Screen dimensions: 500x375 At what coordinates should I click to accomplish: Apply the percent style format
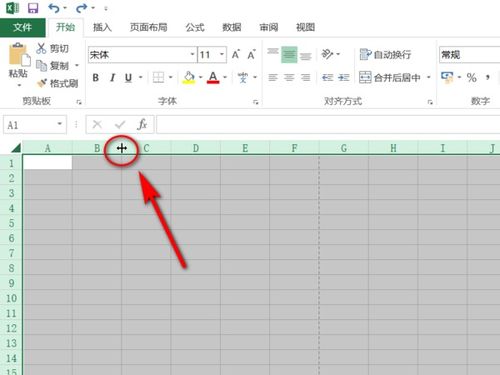coord(471,78)
